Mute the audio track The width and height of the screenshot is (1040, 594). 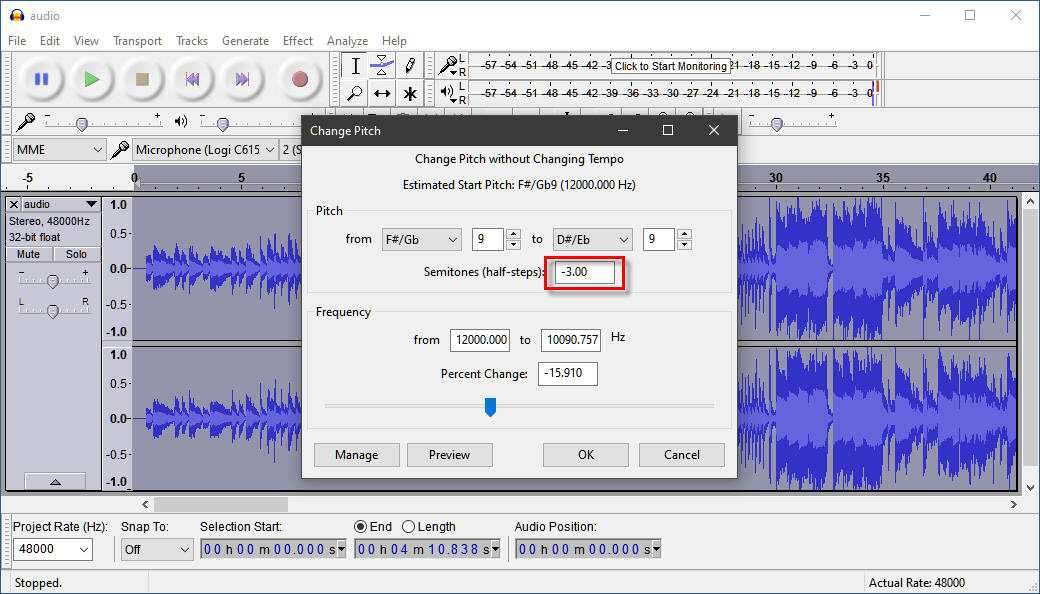click(x=29, y=254)
